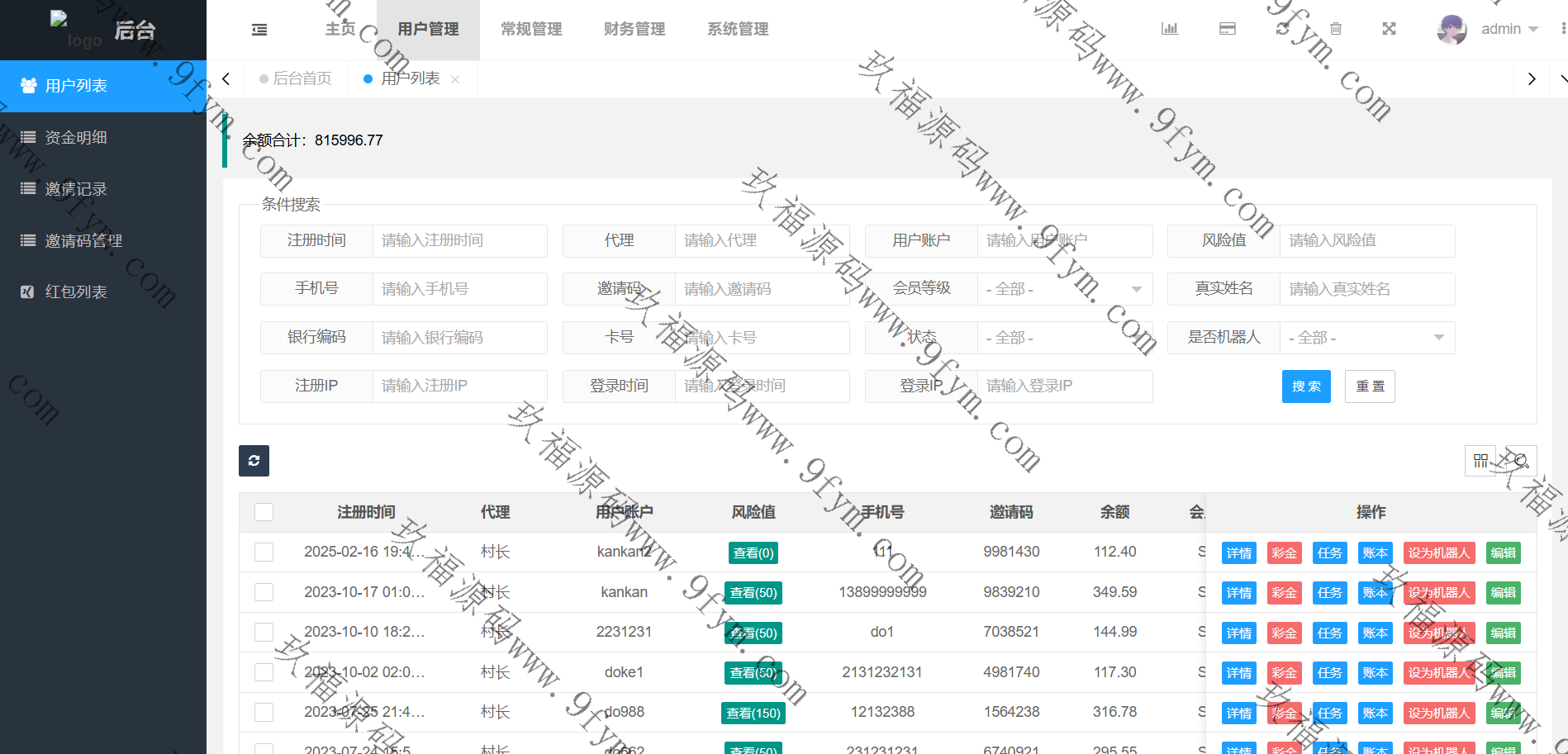Open the 是否机器人 dropdown

1366,338
